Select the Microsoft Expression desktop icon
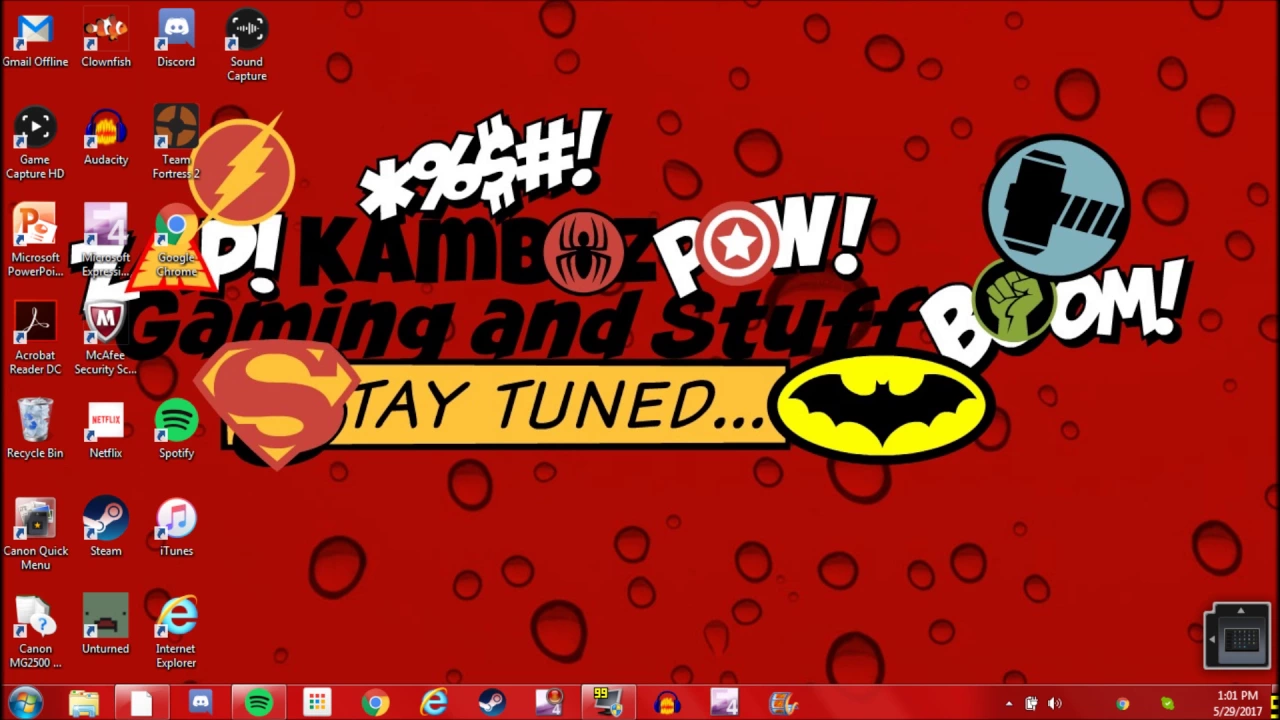1280x720 pixels. 105,241
